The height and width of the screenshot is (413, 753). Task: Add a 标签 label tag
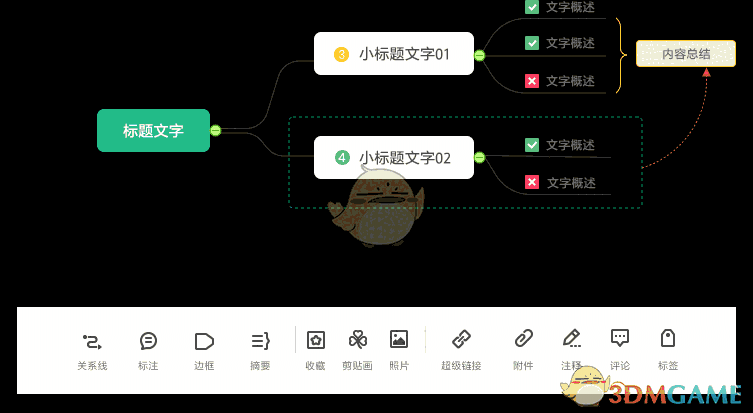pyautogui.click(x=668, y=351)
